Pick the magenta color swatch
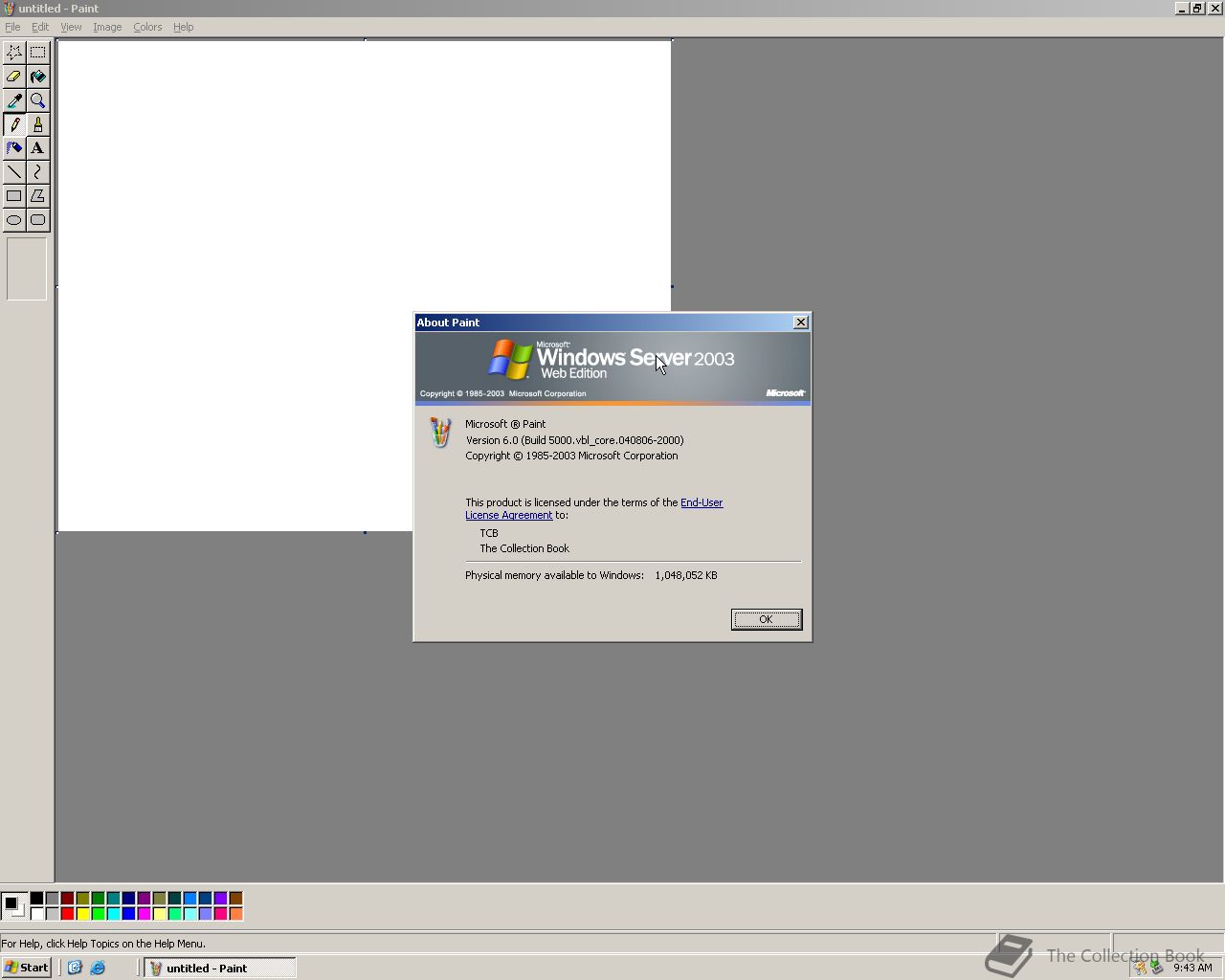The width and height of the screenshot is (1225, 980). click(x=144, y=913)
